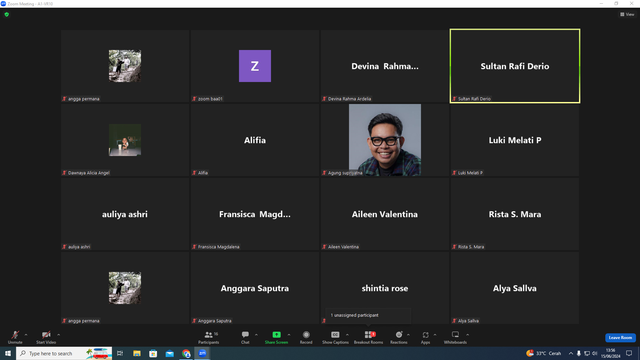
Task: Select the Luki Melati P participant tile
Action: pyautogui.click(x=515, y=140)
